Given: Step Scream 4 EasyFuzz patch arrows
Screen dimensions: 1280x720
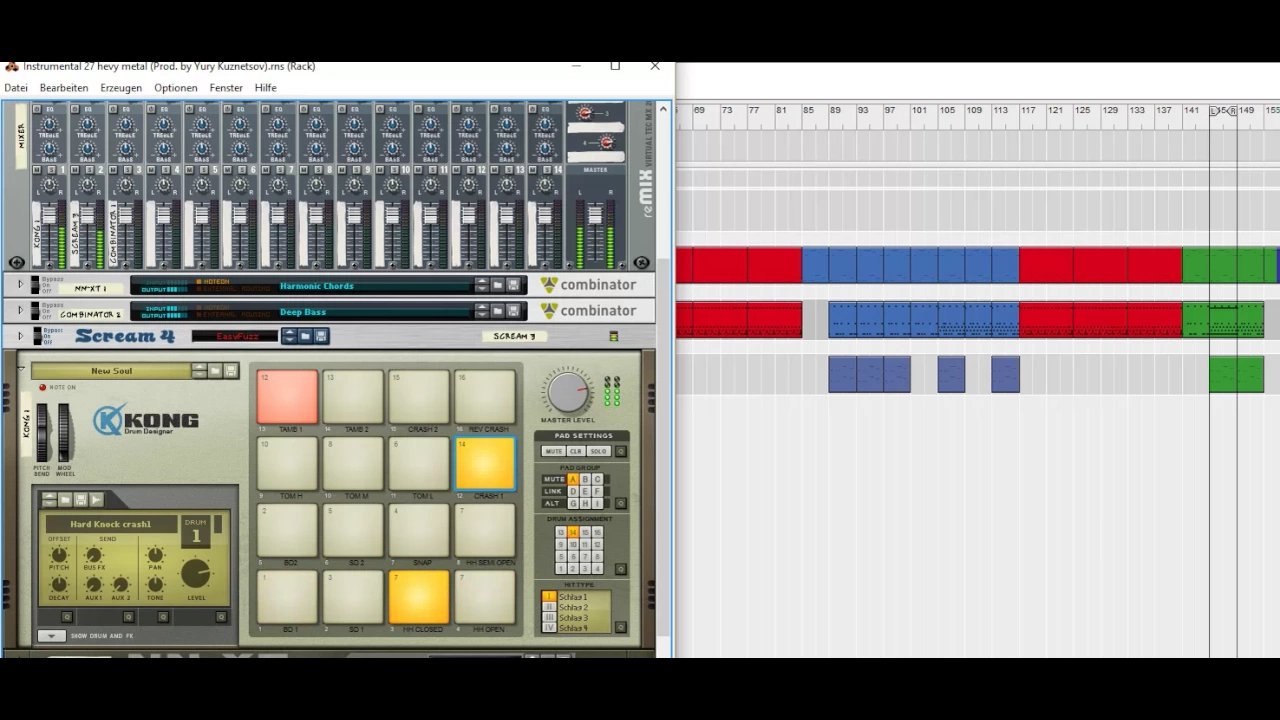Looking at the screenshot, I should (x=290, y=336).
